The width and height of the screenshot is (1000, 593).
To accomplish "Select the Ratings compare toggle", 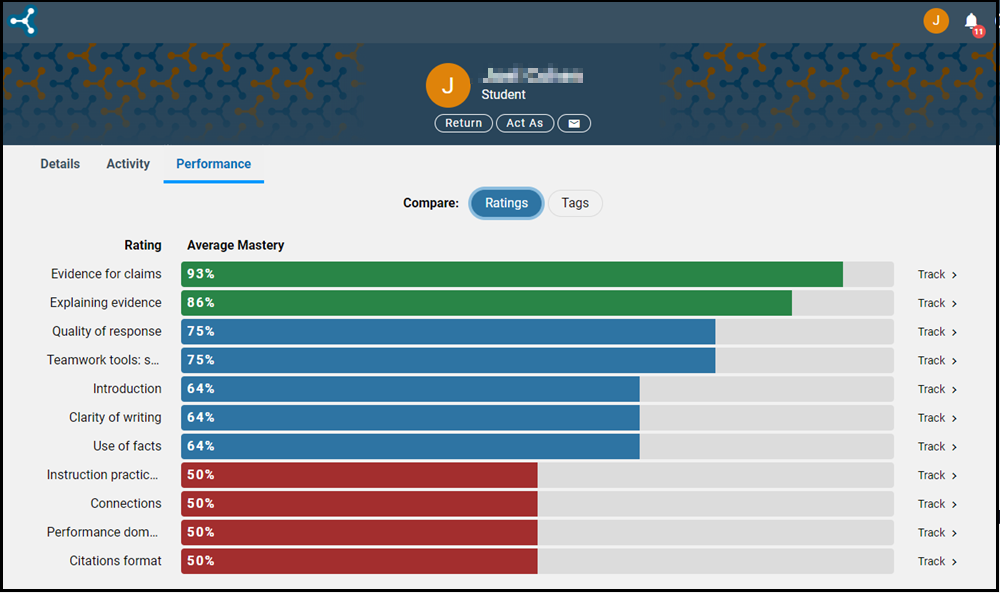I will pyautogui.click(x=506, y=203).
